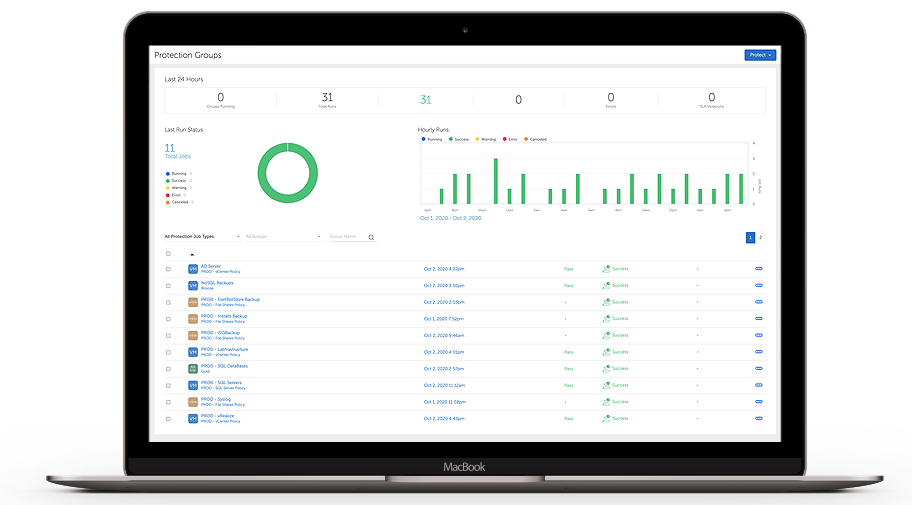Select the PROD - SQL DataBases checkbox

168,369
